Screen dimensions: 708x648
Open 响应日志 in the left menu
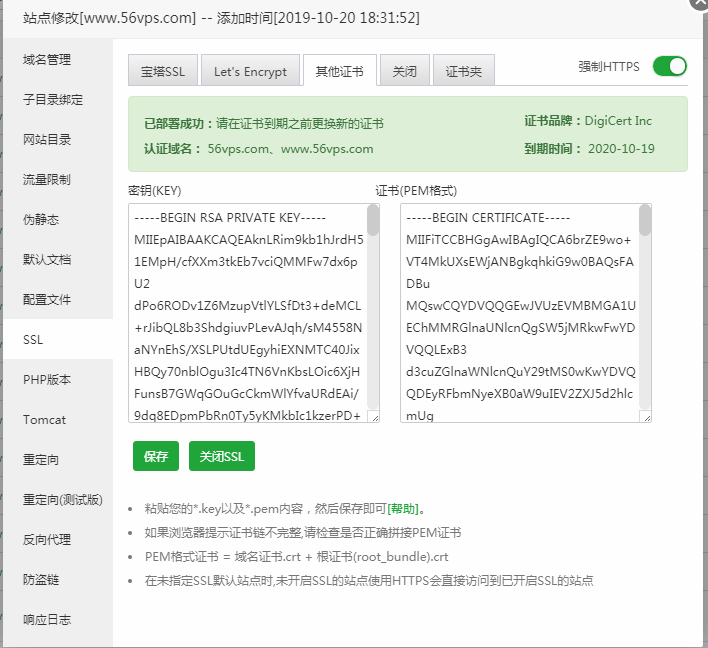click(x=47, y=620)
